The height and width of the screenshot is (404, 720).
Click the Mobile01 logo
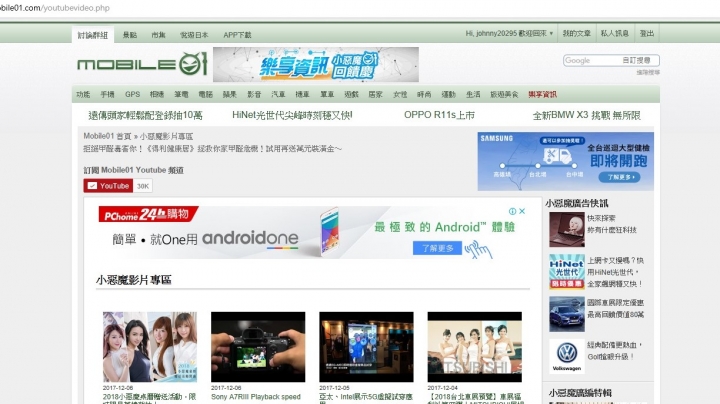(142, 64)
